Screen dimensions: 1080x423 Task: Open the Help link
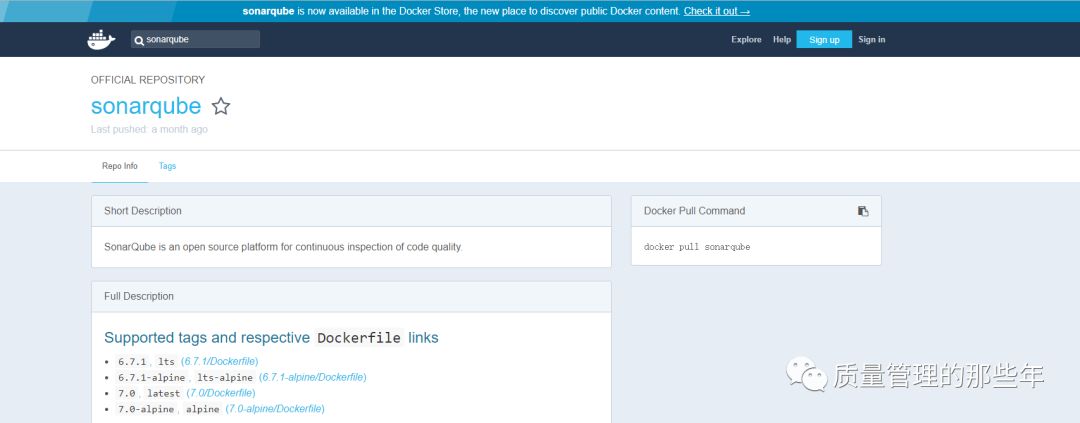coord(782,39)
